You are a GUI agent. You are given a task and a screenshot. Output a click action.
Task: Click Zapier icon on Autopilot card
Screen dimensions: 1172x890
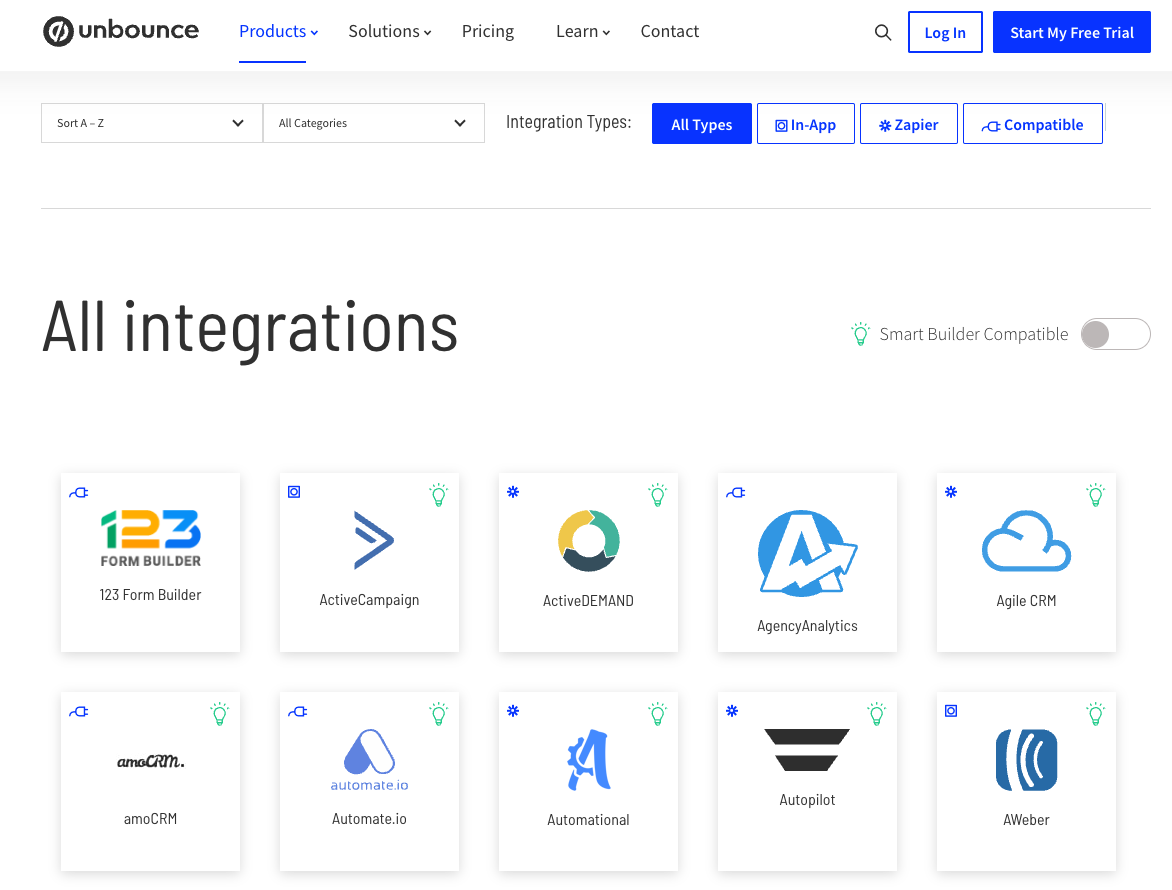732,711
